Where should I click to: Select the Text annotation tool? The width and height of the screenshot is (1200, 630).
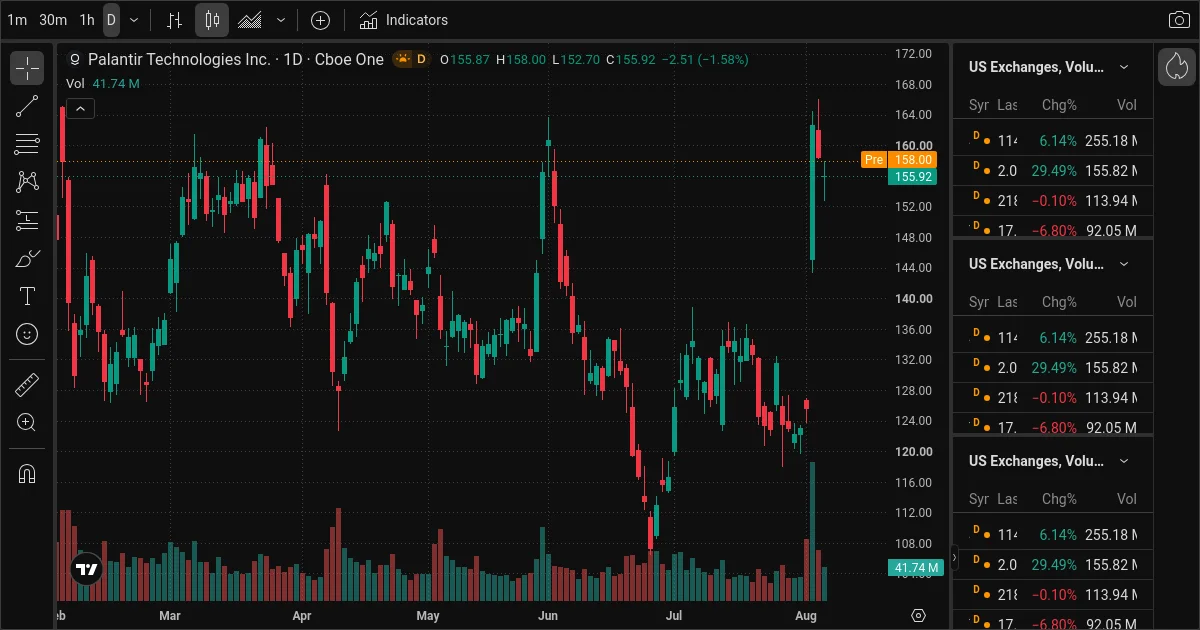pos(27,296)
